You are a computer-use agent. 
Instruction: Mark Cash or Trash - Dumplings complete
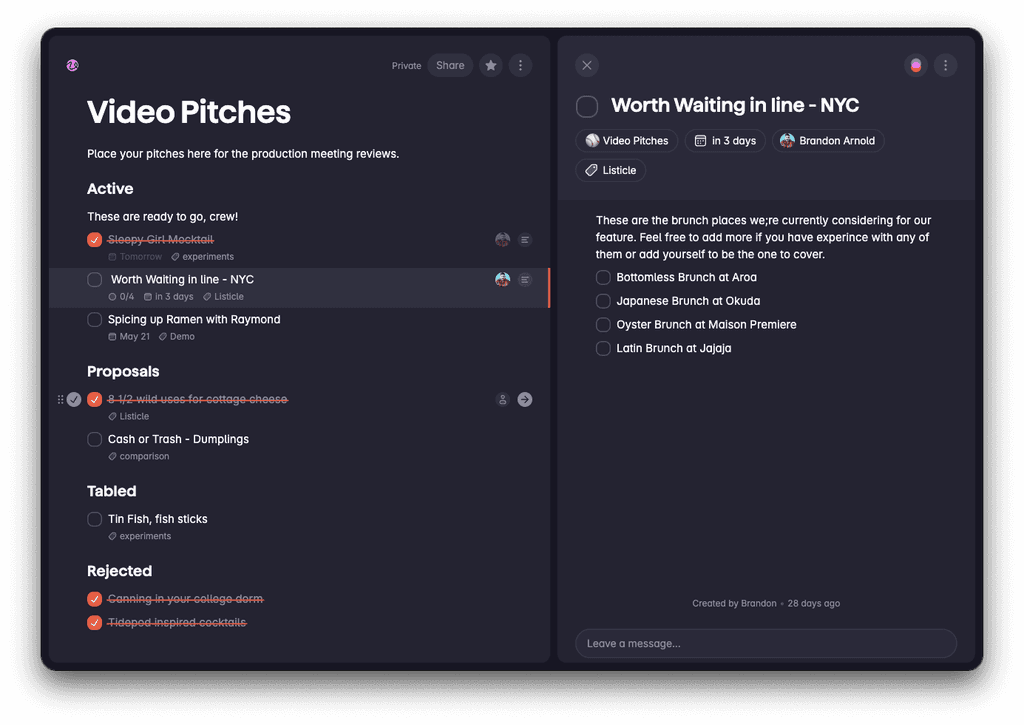(94, 439)
